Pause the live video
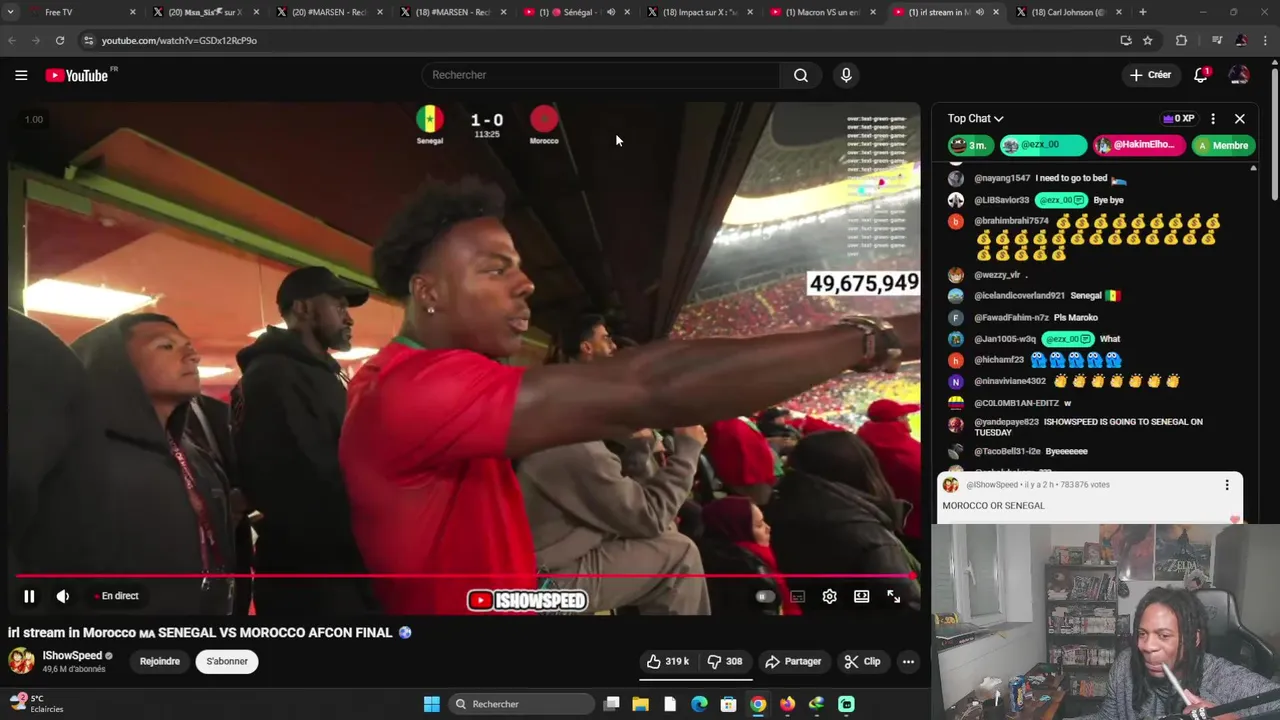 [29, 596]
